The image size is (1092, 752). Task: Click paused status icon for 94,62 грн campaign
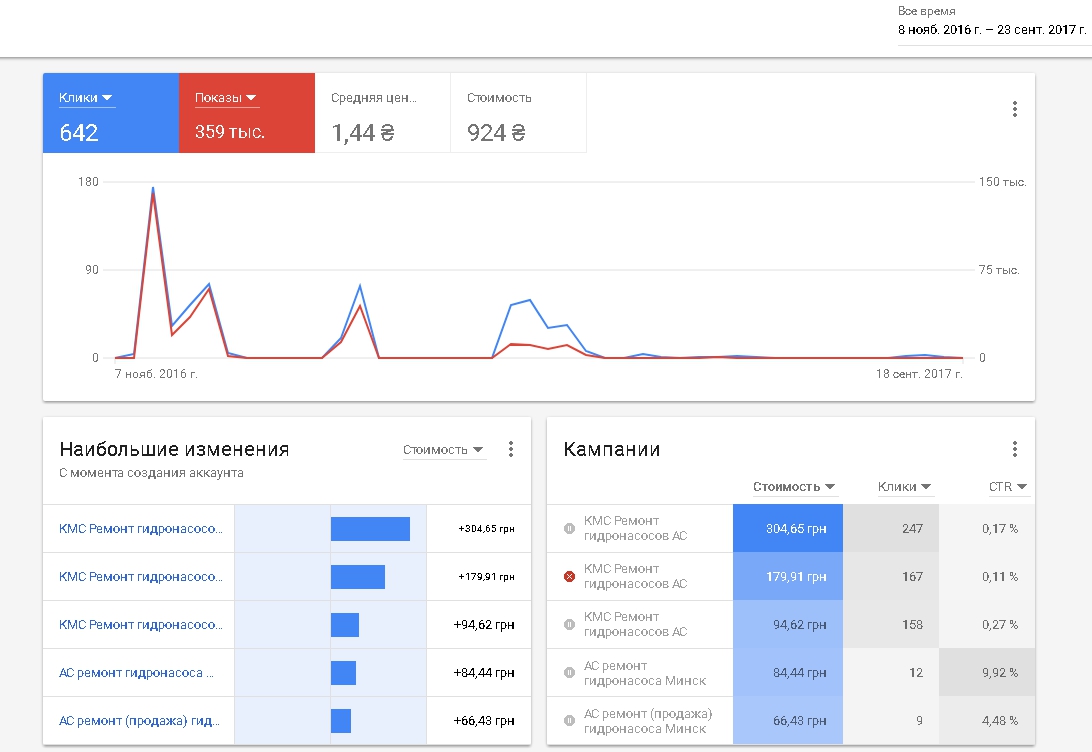coord(569,625)
